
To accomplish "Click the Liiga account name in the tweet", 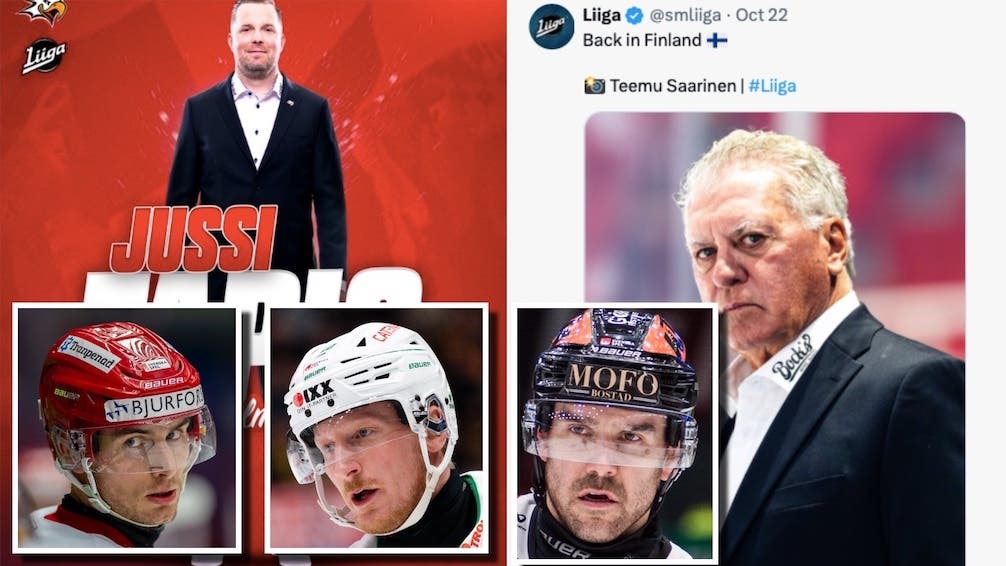I will (601, 15).
